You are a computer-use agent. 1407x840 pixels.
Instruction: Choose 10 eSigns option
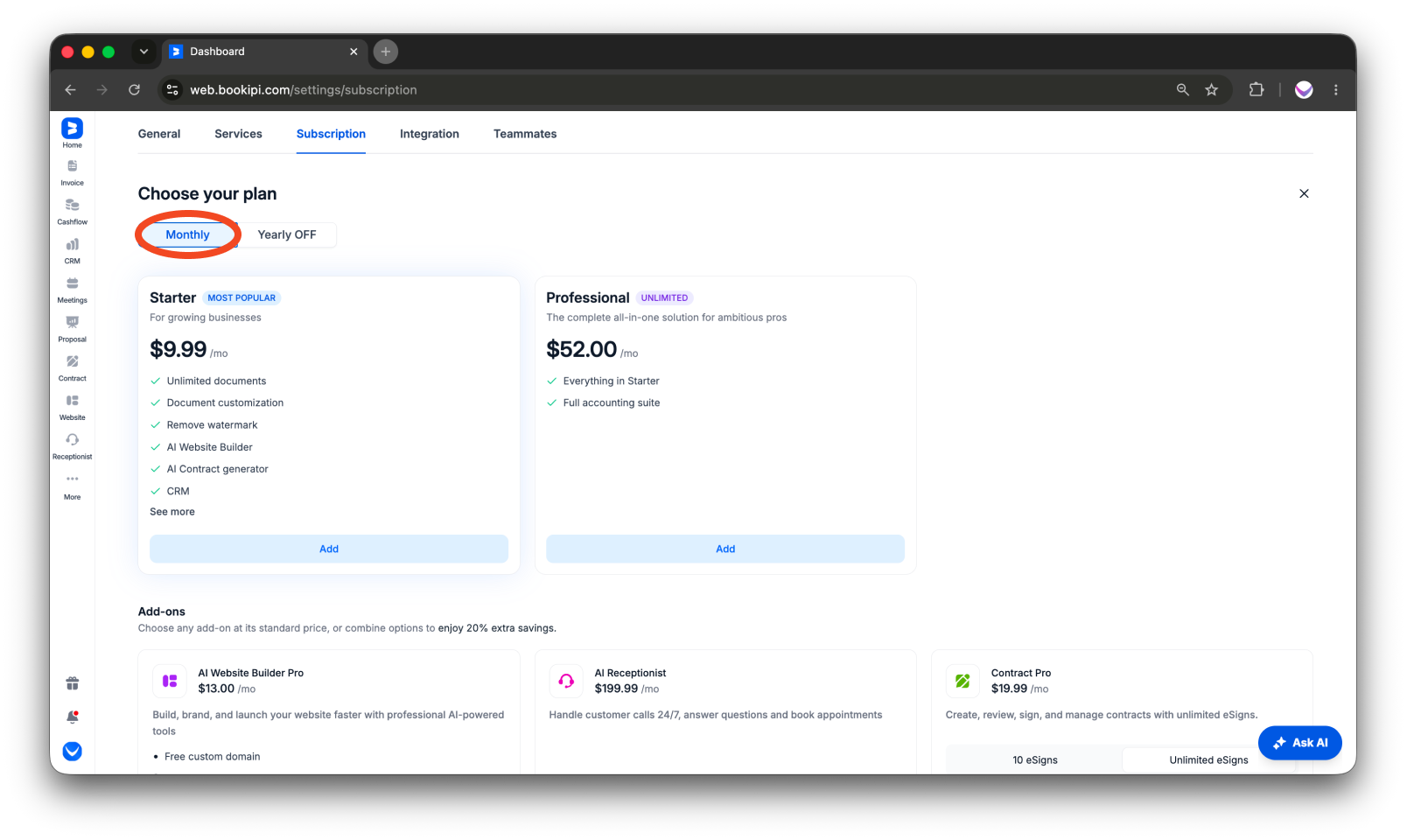1035,759
